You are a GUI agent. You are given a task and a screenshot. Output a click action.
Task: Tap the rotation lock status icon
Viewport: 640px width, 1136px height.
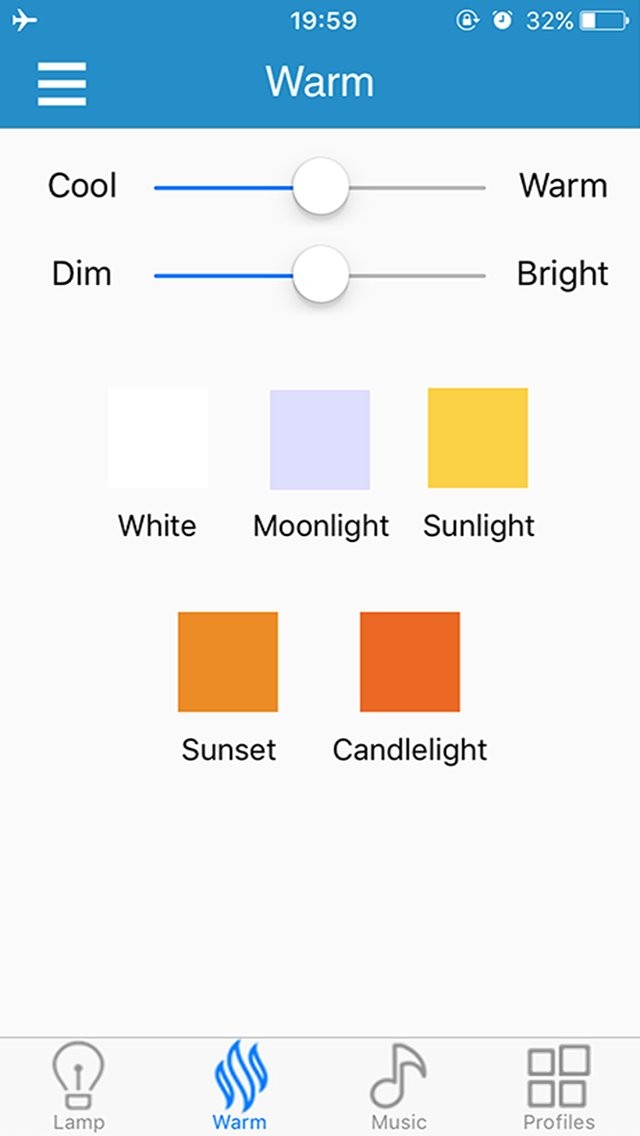click(467, 21)
